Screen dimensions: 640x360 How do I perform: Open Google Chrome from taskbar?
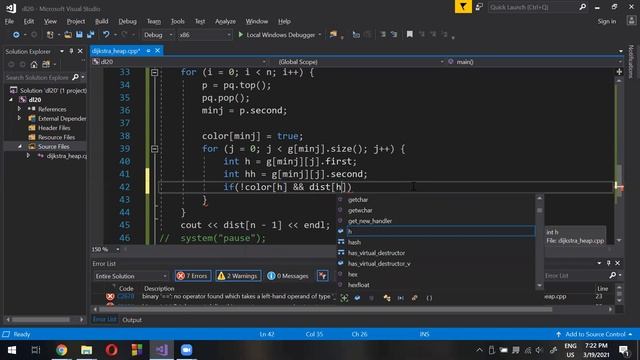point(62,350)
